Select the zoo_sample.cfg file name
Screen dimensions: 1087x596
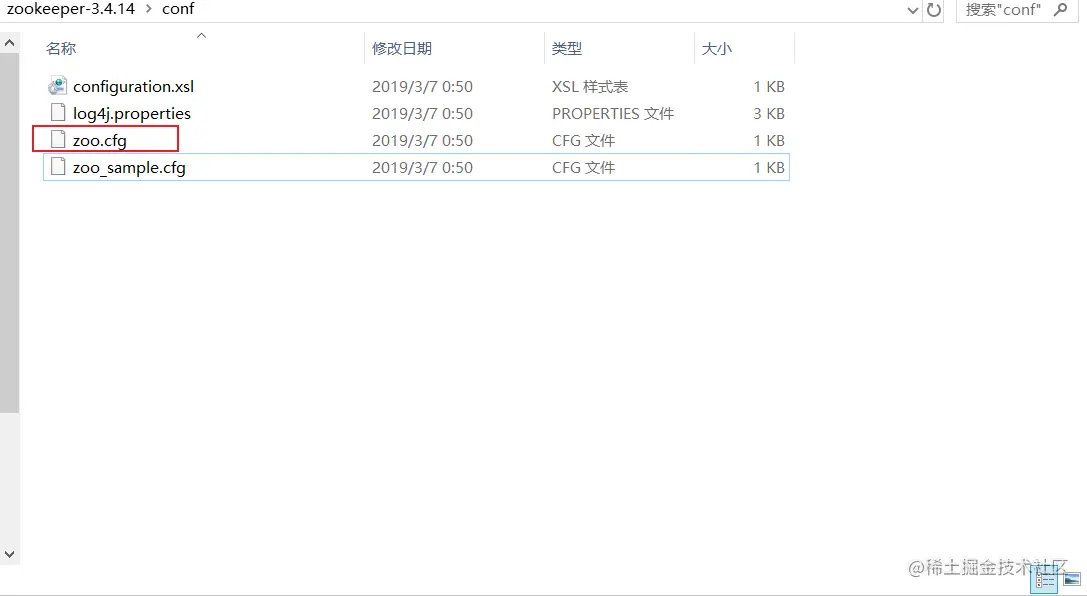(x=129, y=168)
